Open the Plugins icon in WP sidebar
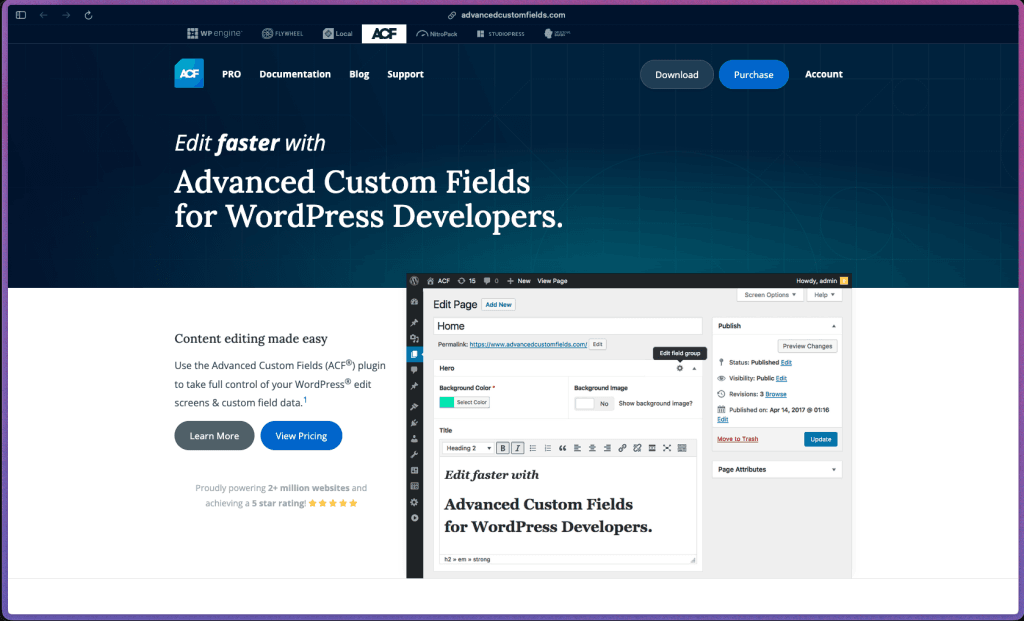This screenshot has height=621, width=1024. [x=414, y=422]
